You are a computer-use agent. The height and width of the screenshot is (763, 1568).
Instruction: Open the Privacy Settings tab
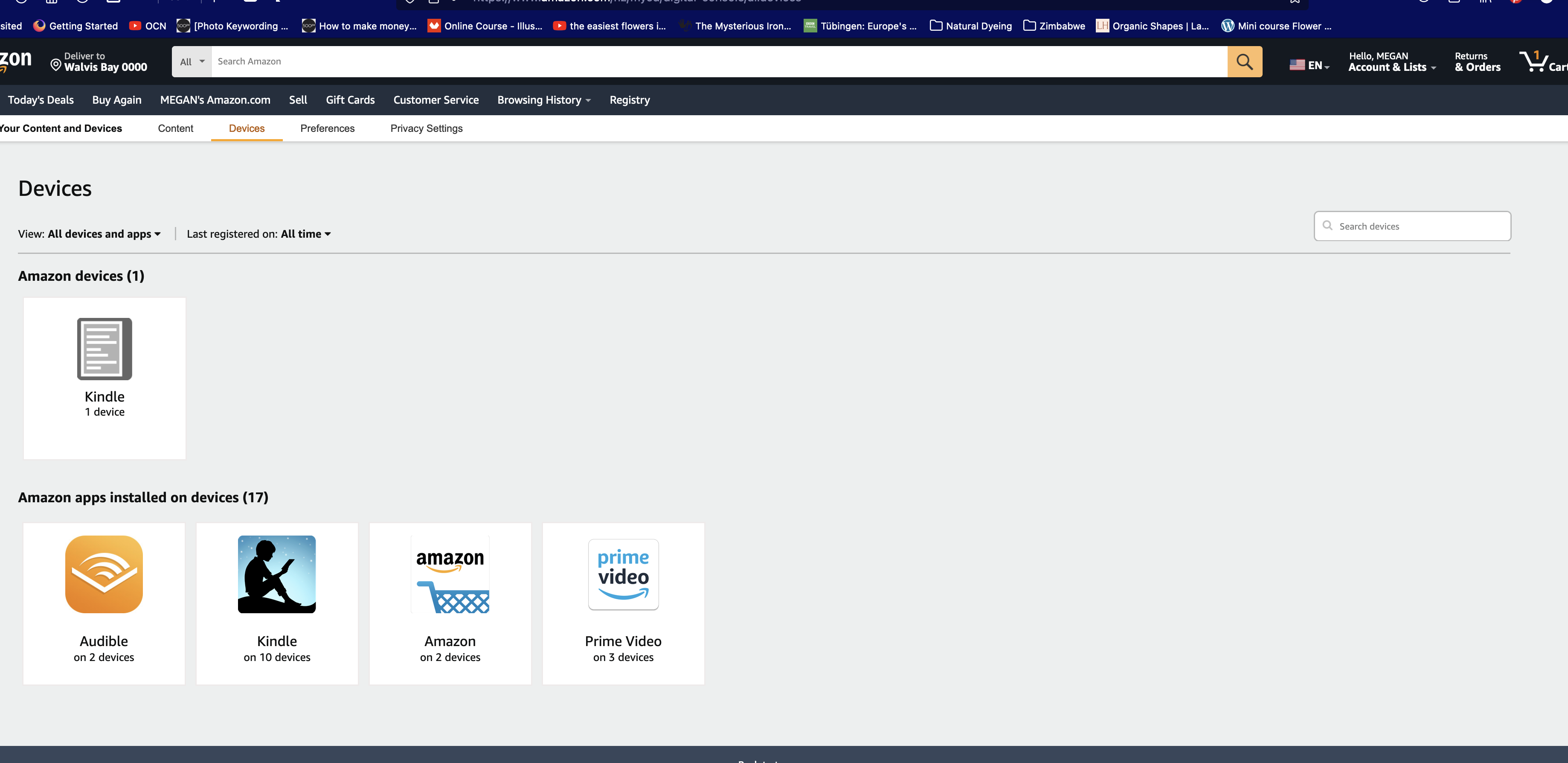[426, 128]
